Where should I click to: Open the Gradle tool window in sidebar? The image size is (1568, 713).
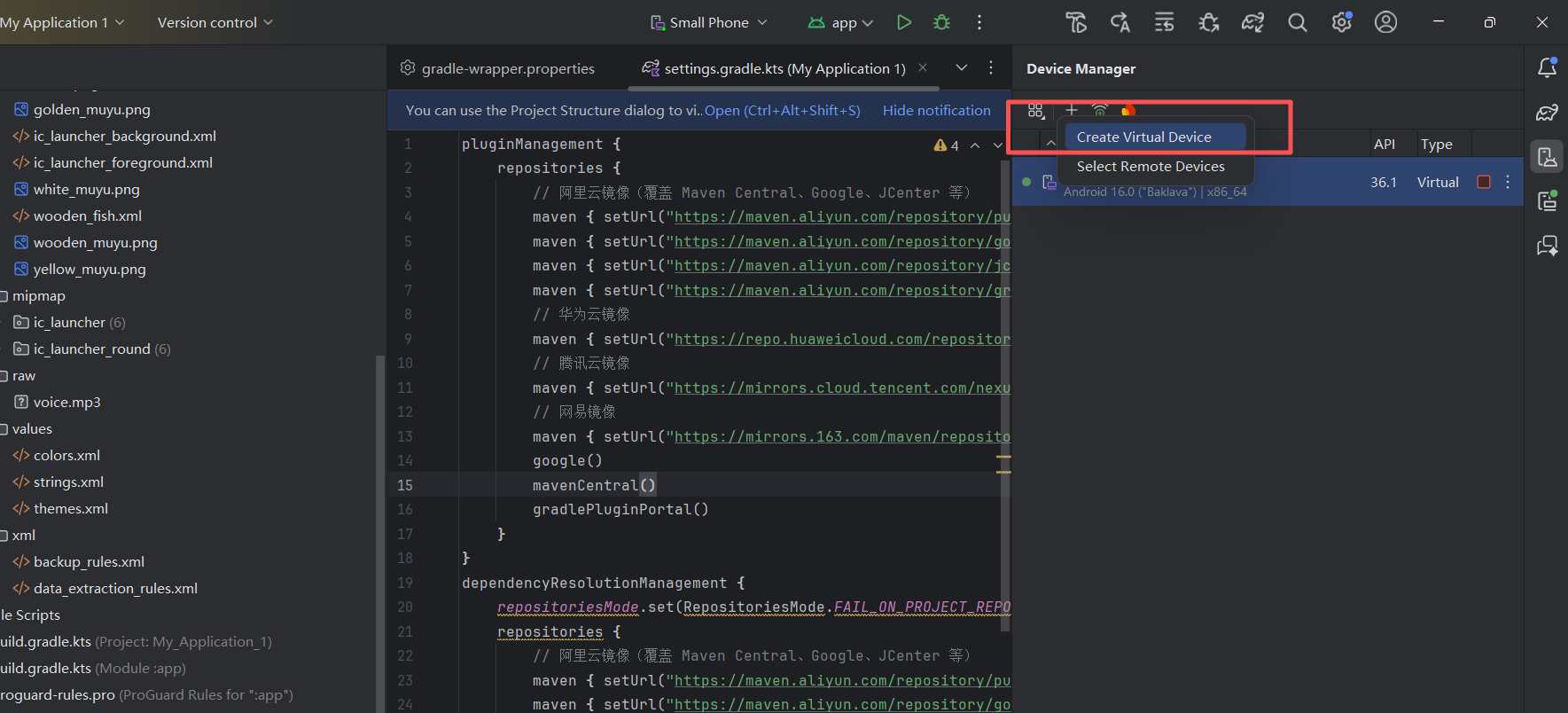1547,113
